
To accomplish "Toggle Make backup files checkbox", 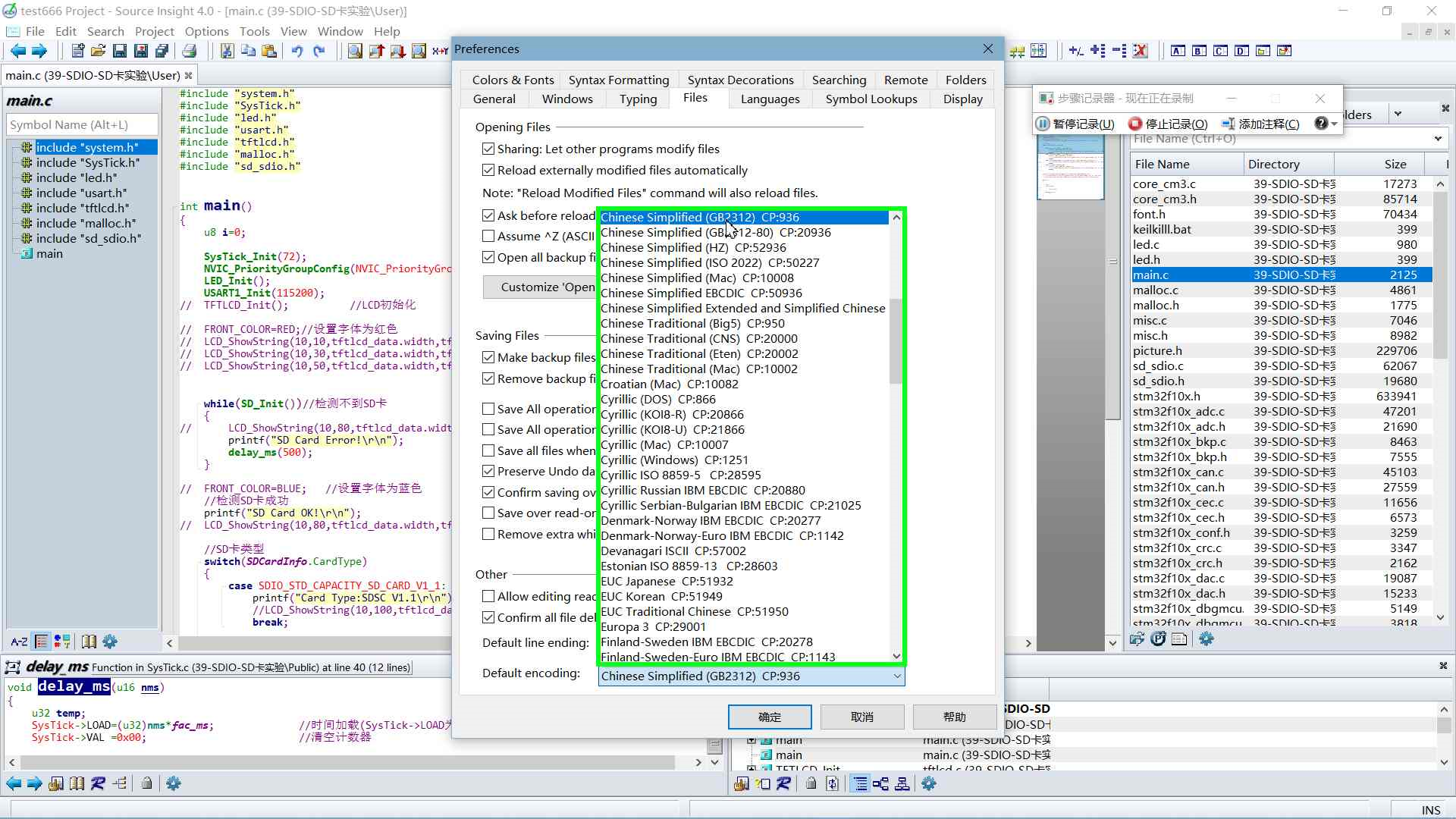I will pos(488,357).
